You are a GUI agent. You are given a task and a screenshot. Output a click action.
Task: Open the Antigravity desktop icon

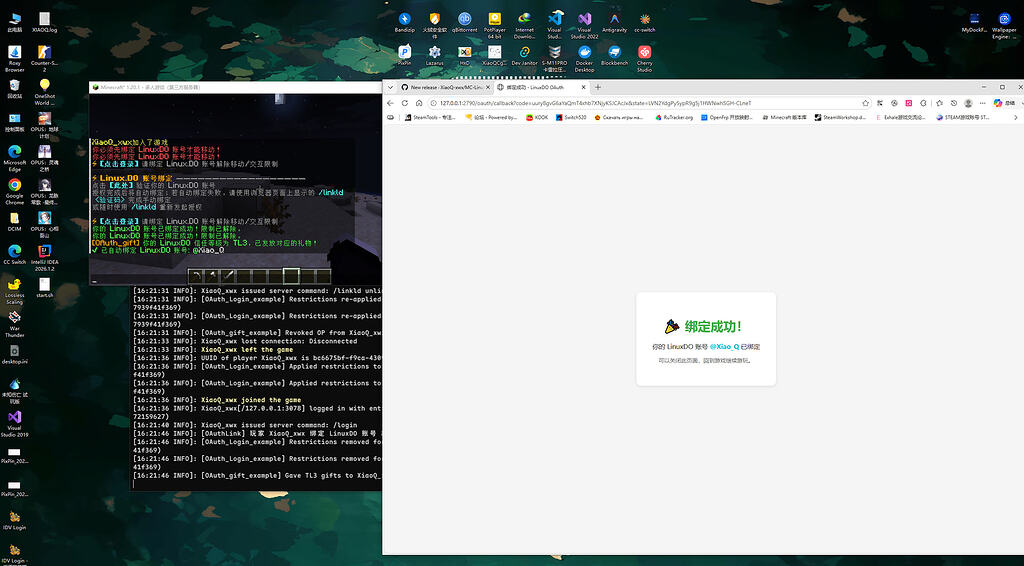click(x=615, y=22)
